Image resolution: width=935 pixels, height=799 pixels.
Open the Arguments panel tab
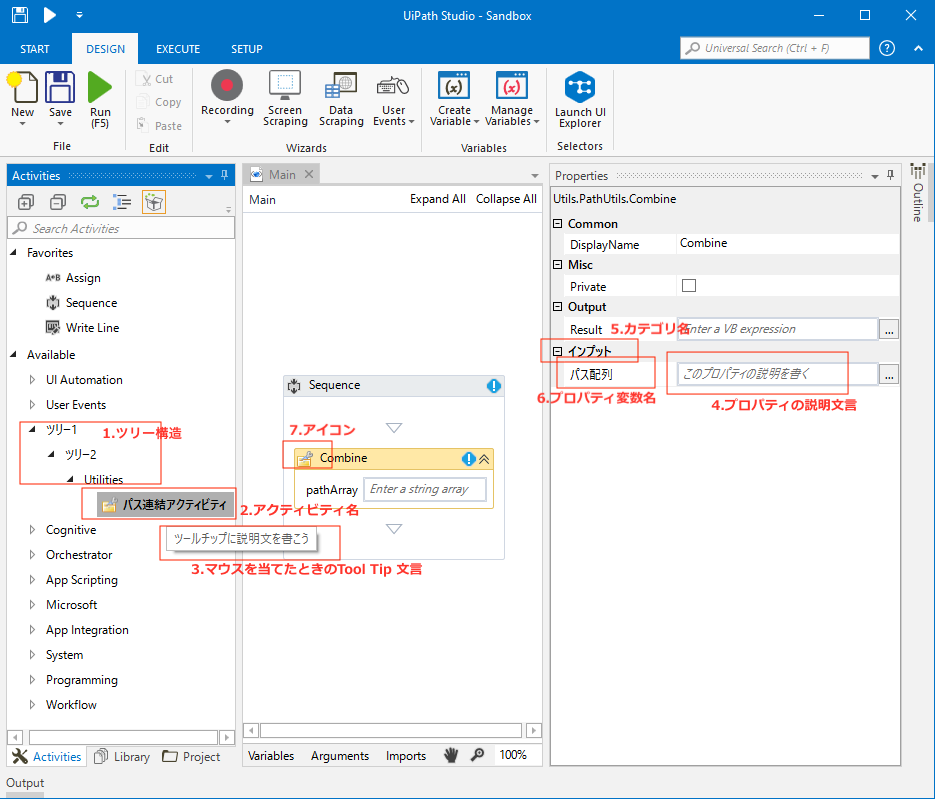pos(339,755)
